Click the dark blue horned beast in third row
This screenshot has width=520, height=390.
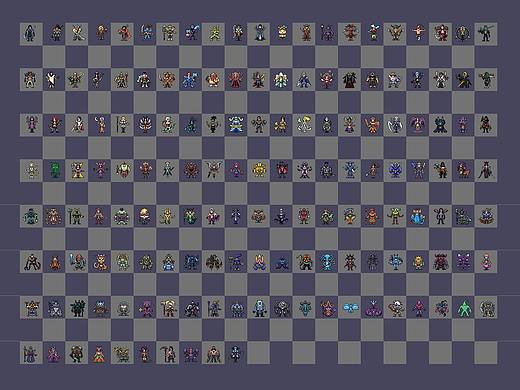tap(440, 125)
